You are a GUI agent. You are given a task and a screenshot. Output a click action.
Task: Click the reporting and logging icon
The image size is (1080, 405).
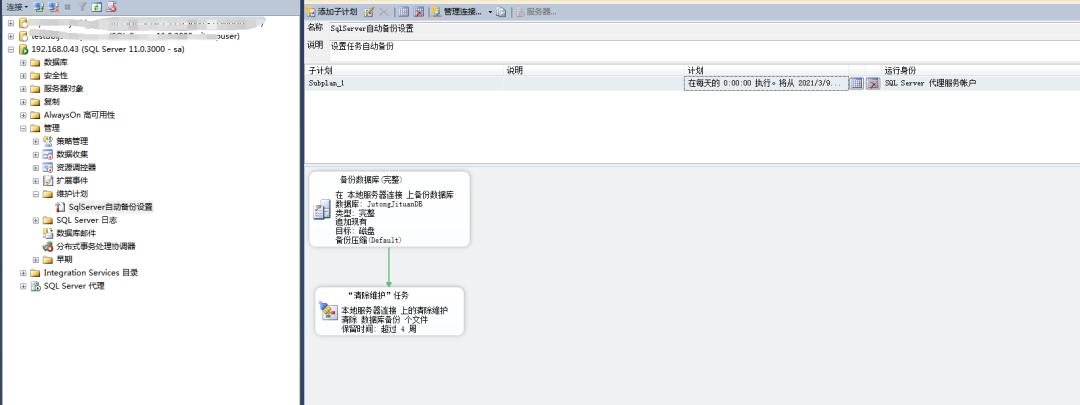501,12
